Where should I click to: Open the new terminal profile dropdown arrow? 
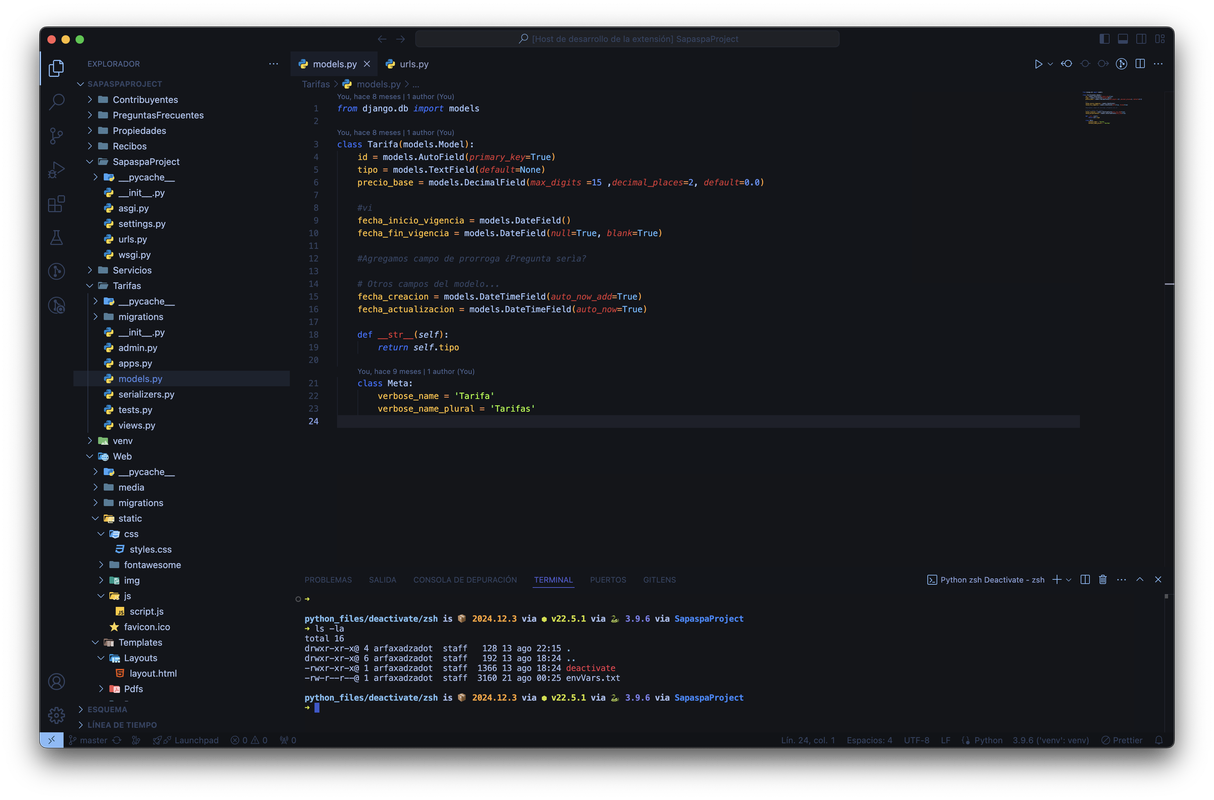[x=1068, y=580]
